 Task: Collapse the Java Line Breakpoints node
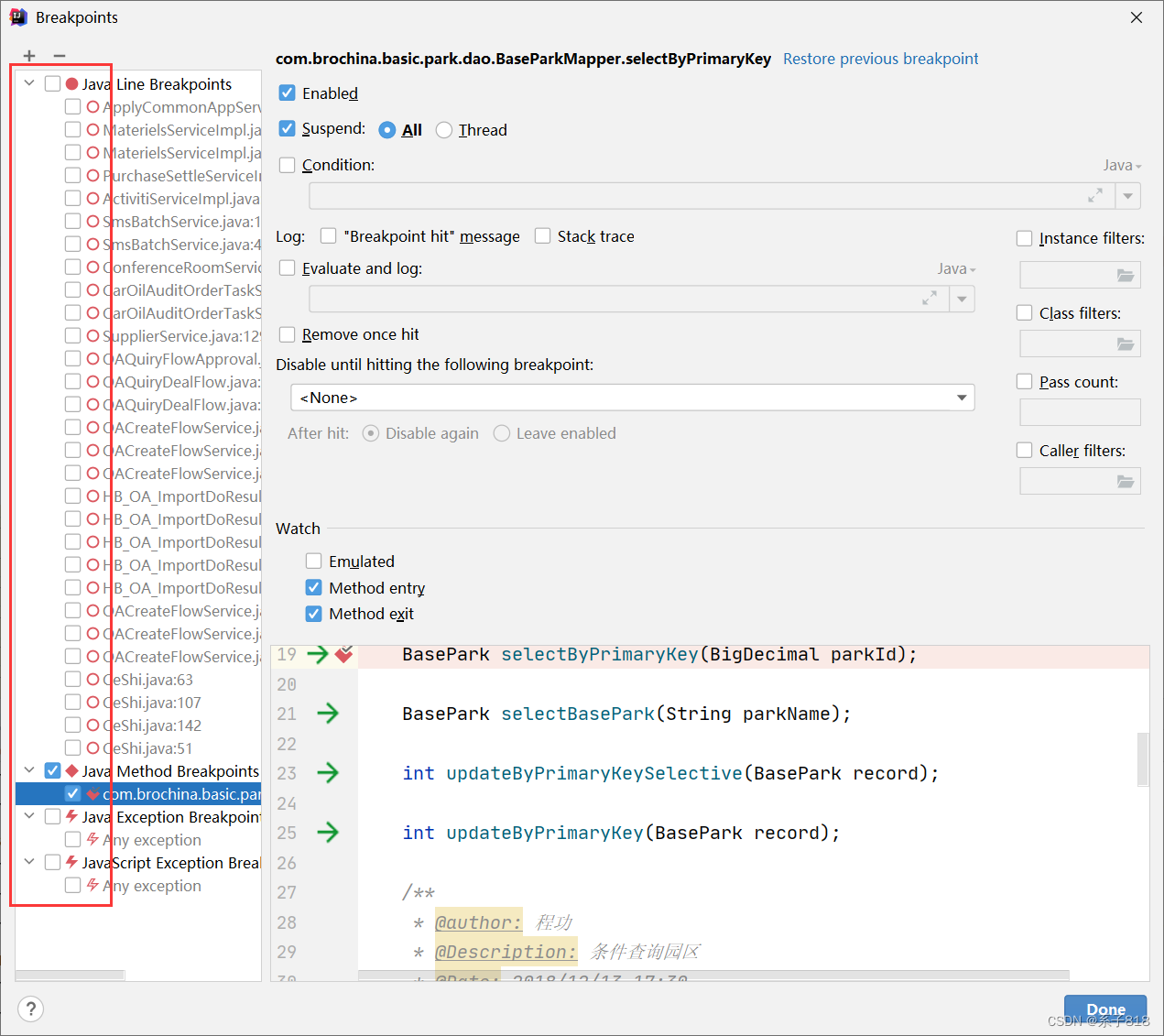click(28, 83)
